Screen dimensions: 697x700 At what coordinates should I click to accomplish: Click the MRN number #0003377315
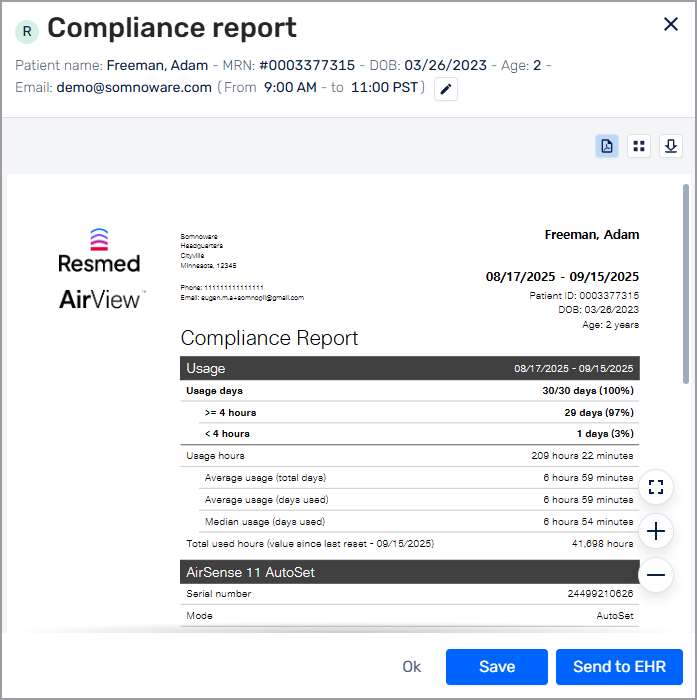point(307,66)
